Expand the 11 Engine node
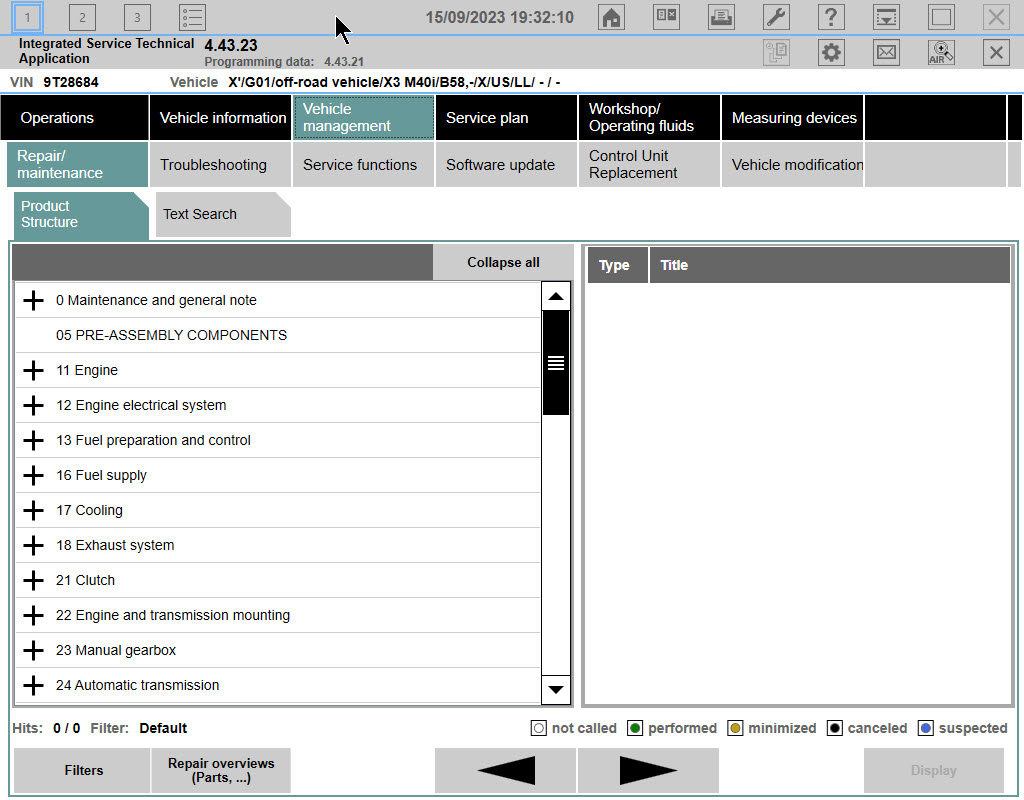Image resolution: width=1024 pixels, height=800 pixels. pos(33,370)
